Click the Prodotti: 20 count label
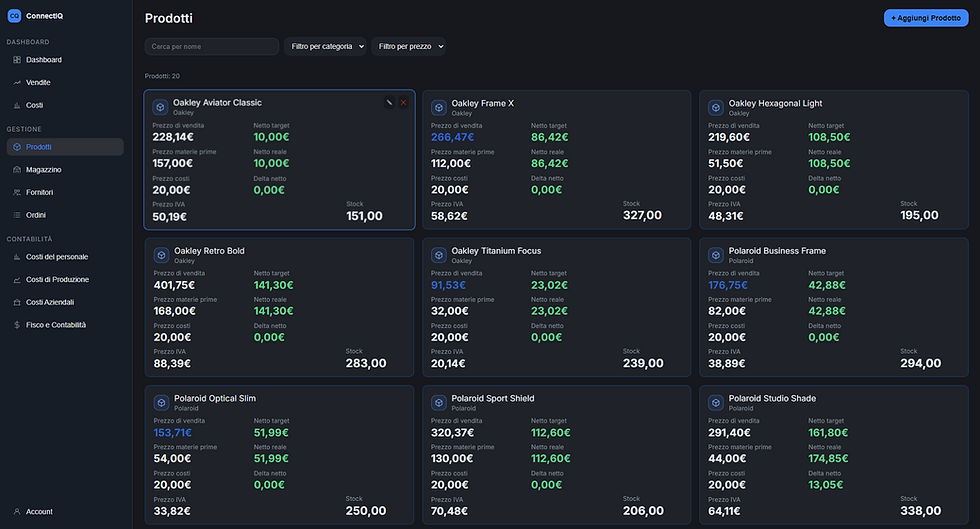Screen dimensions: 980x529 point(162,76)
